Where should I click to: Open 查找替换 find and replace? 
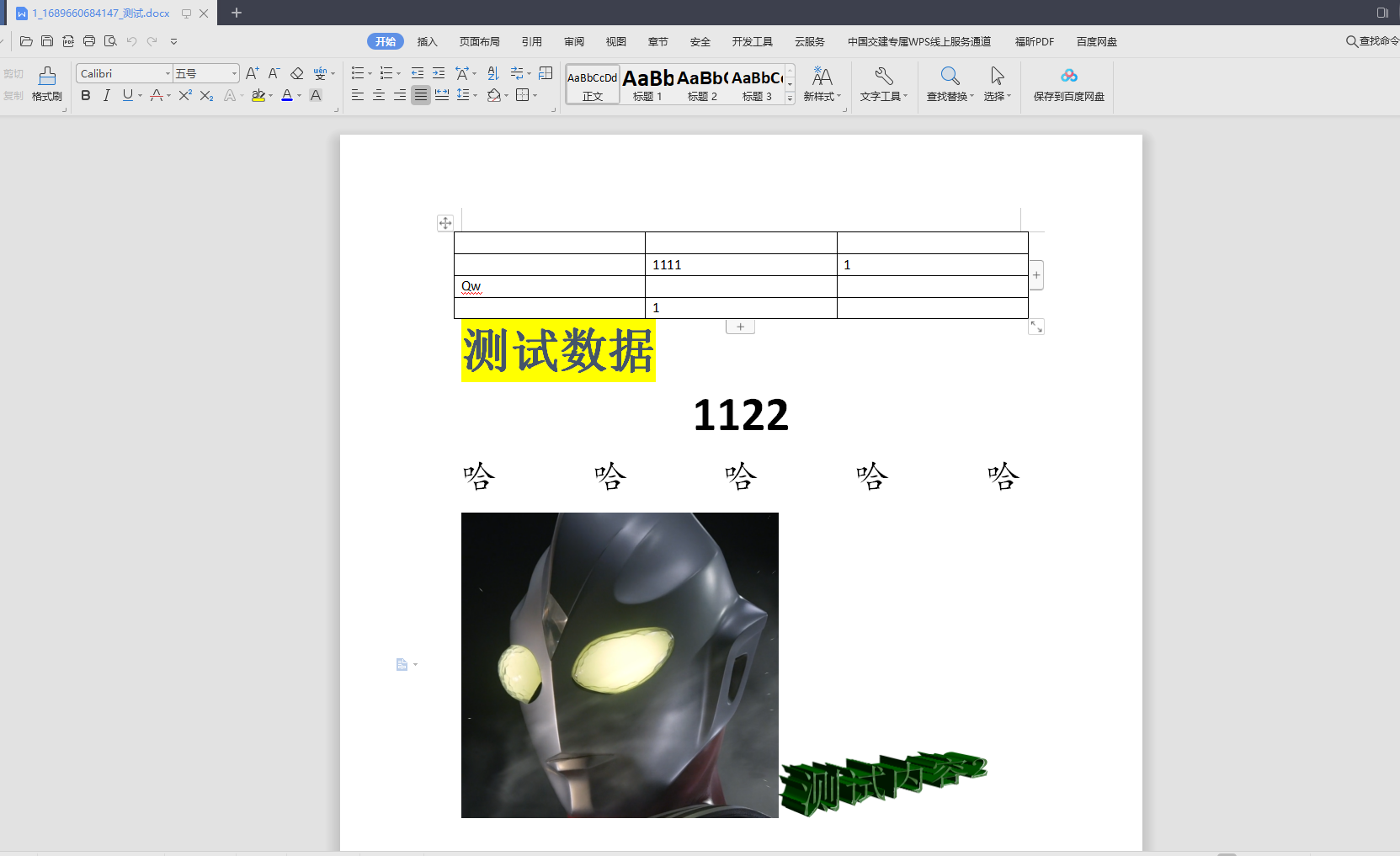950,85
